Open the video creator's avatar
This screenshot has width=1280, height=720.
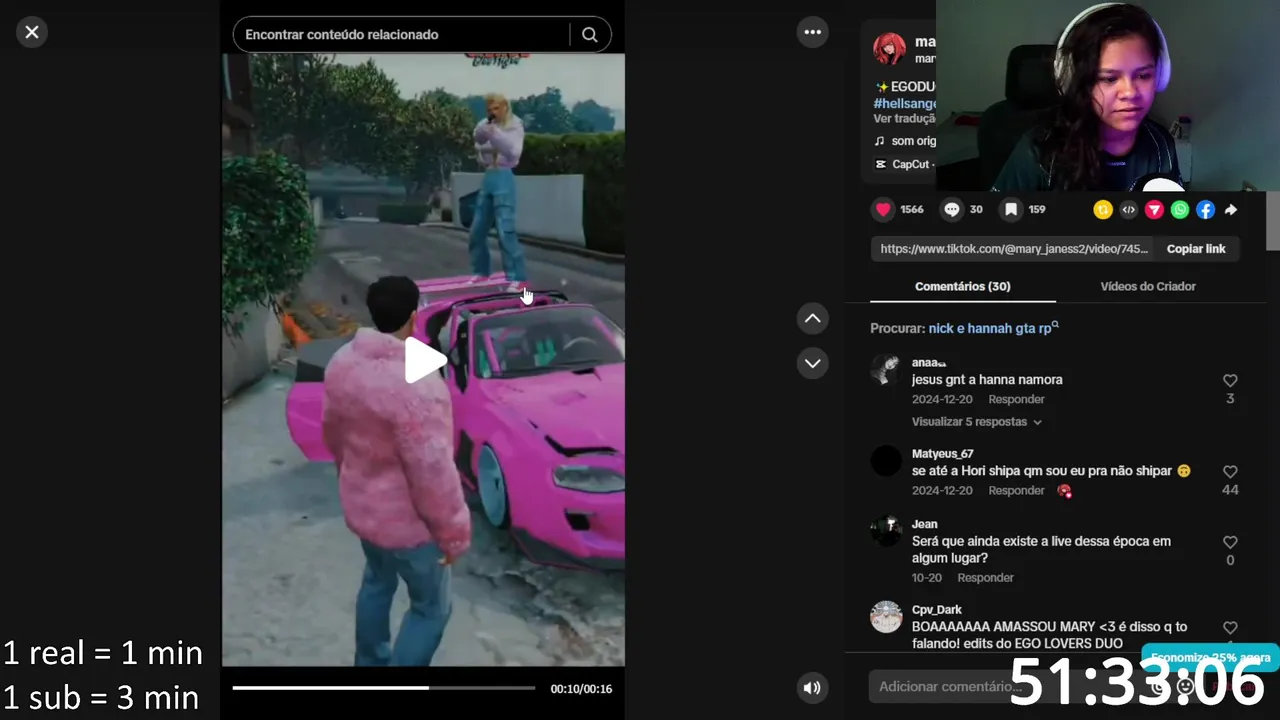889,49
